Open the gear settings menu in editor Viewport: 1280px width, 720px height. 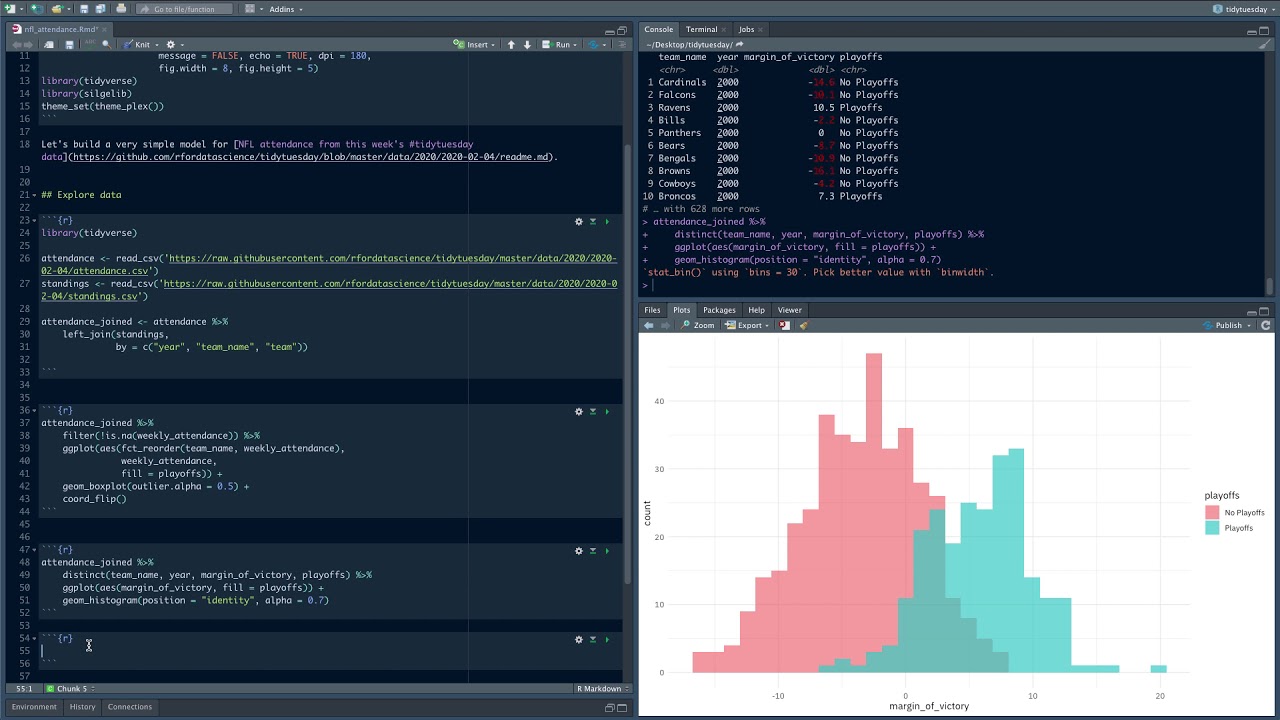171,45
